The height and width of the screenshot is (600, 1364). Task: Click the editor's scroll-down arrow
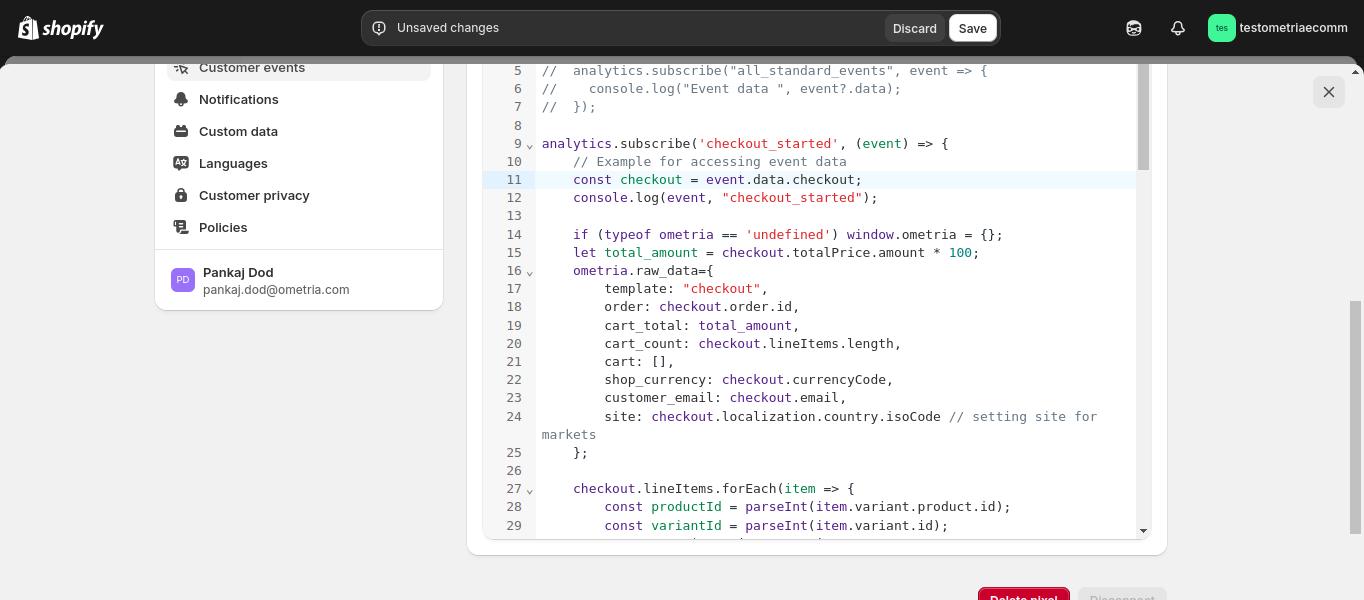(x=1143, y=531)
